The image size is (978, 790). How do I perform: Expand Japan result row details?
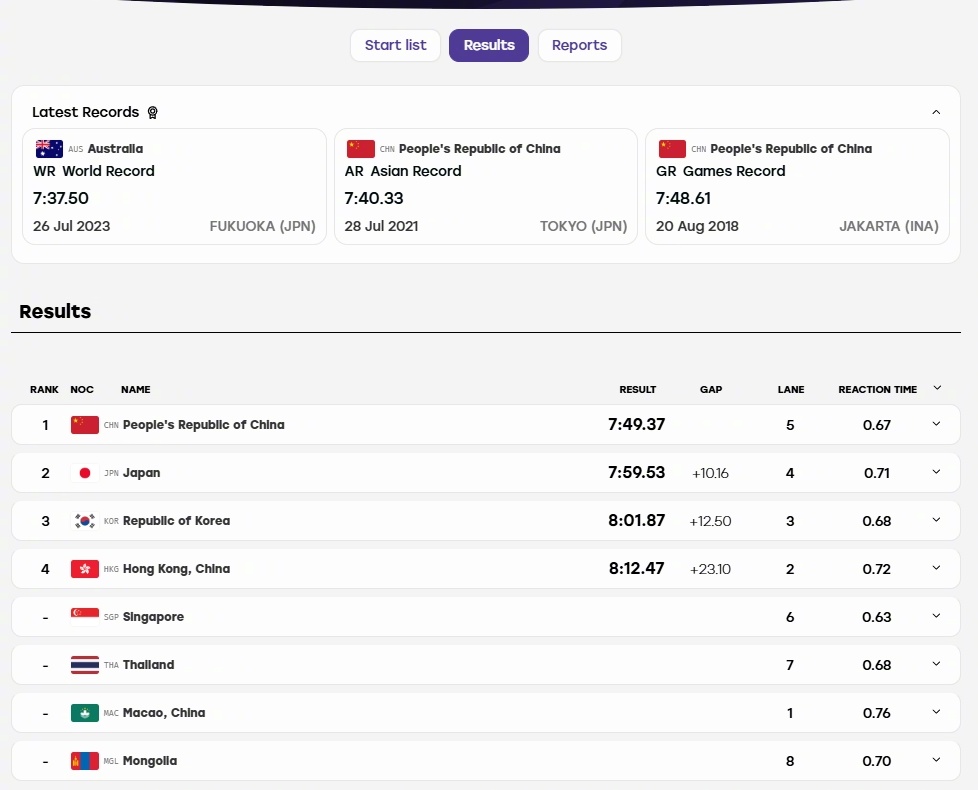click(x=936, y=472)
